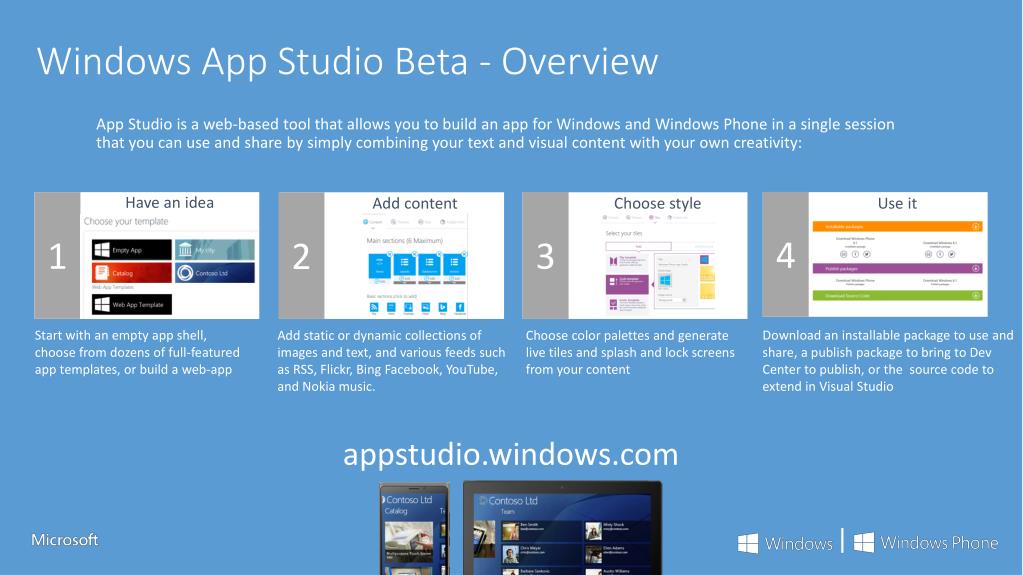Click middle share icon under Windows Phone
Screen dimensions: 1023x575
pyautogui.click(x=855, y=254)
